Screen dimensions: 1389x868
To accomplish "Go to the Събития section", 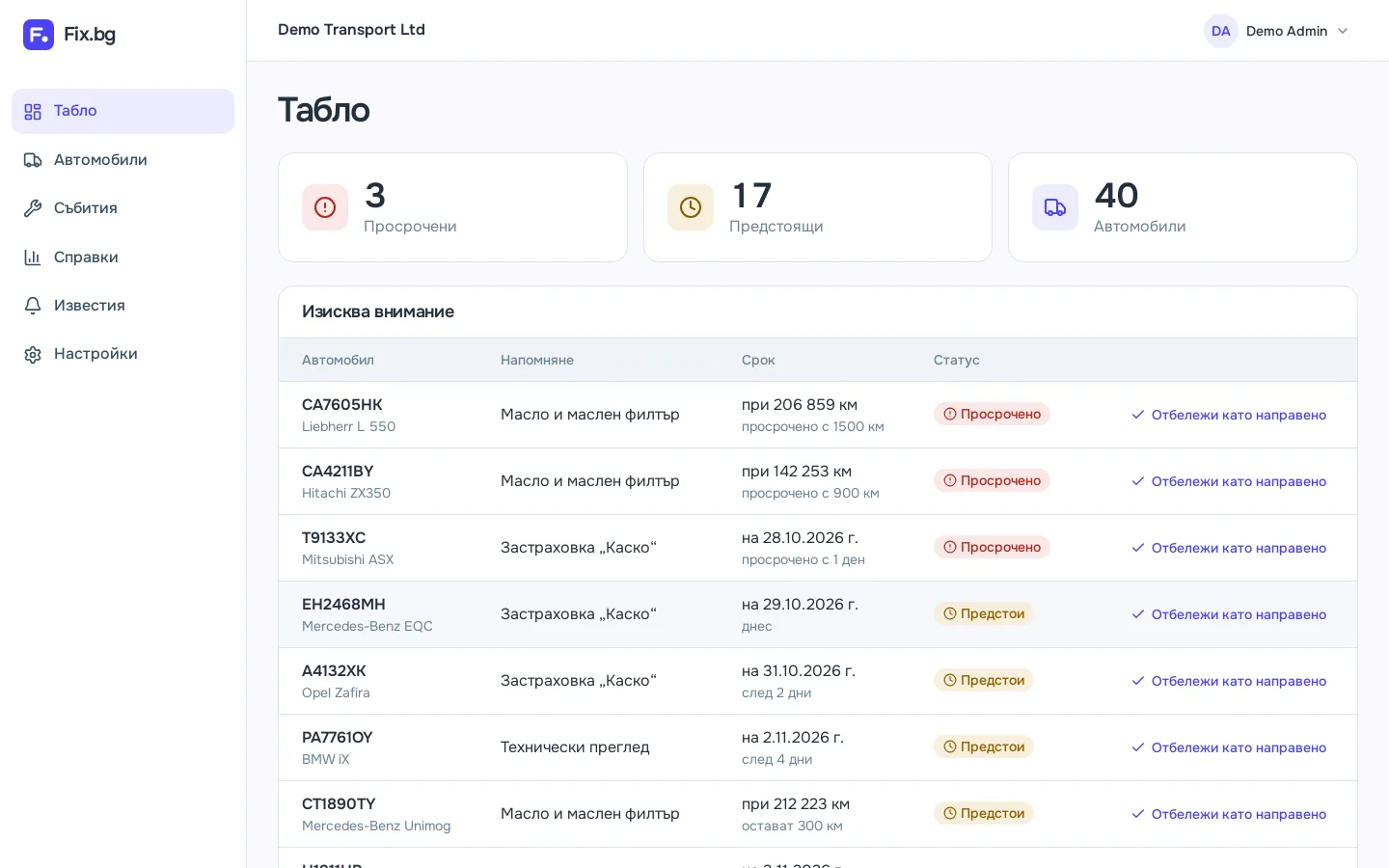I will pyautogui.click(x=123, y=208).
